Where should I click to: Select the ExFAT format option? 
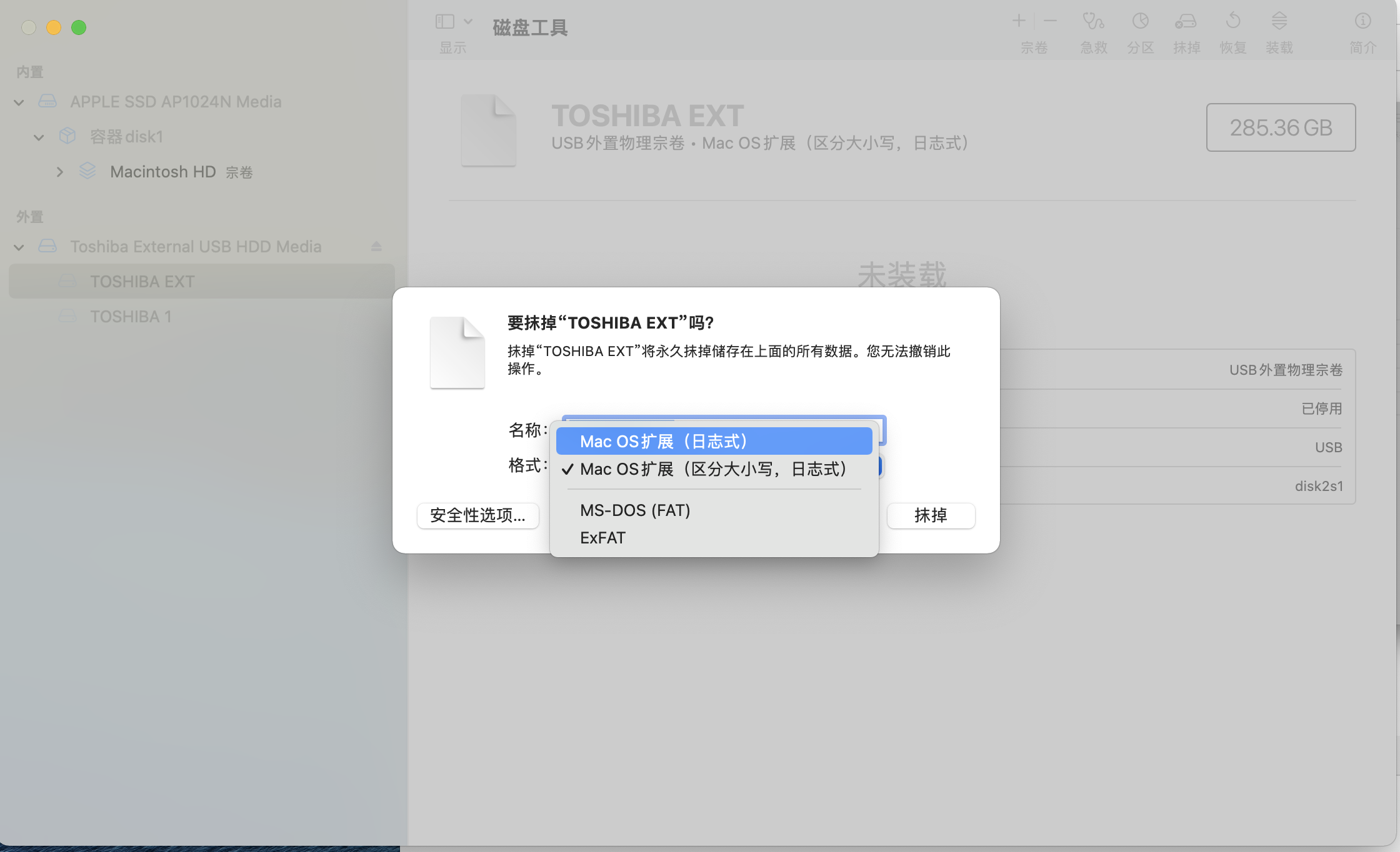tap(602, 538)
